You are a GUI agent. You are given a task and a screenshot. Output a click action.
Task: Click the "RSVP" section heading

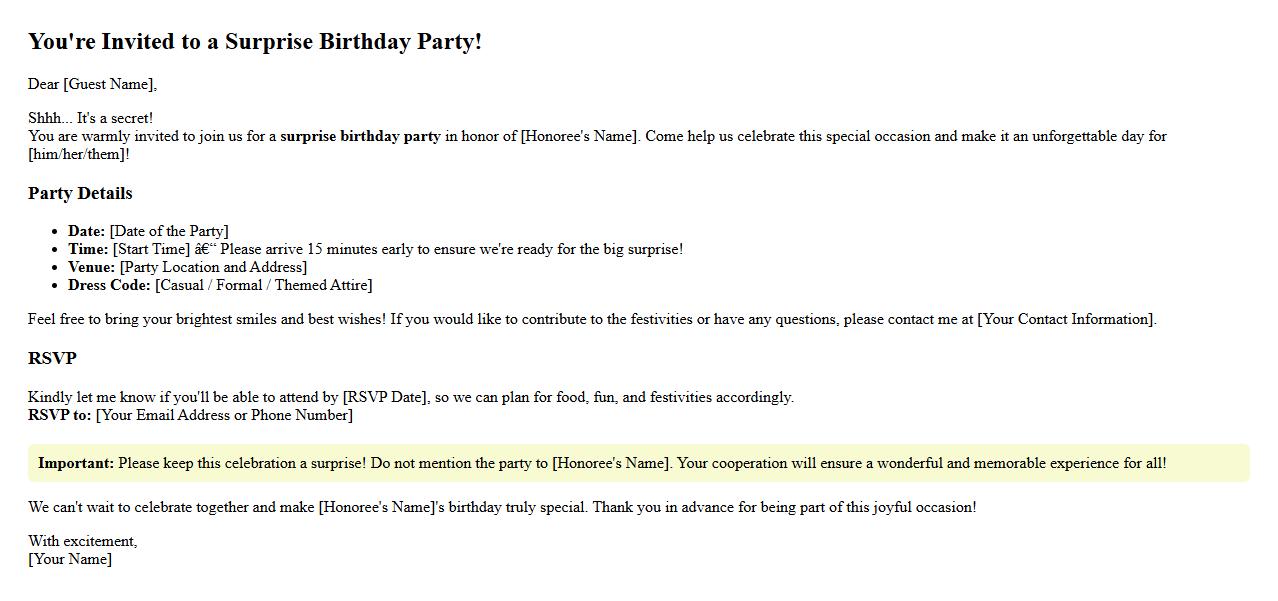click(x=52, y=358)
